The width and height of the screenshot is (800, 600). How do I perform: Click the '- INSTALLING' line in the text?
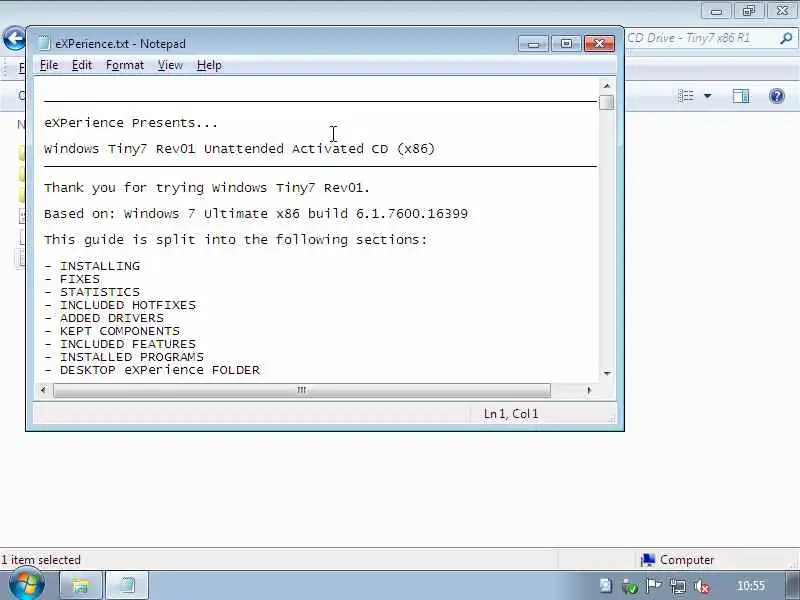(x=92, y=266)
